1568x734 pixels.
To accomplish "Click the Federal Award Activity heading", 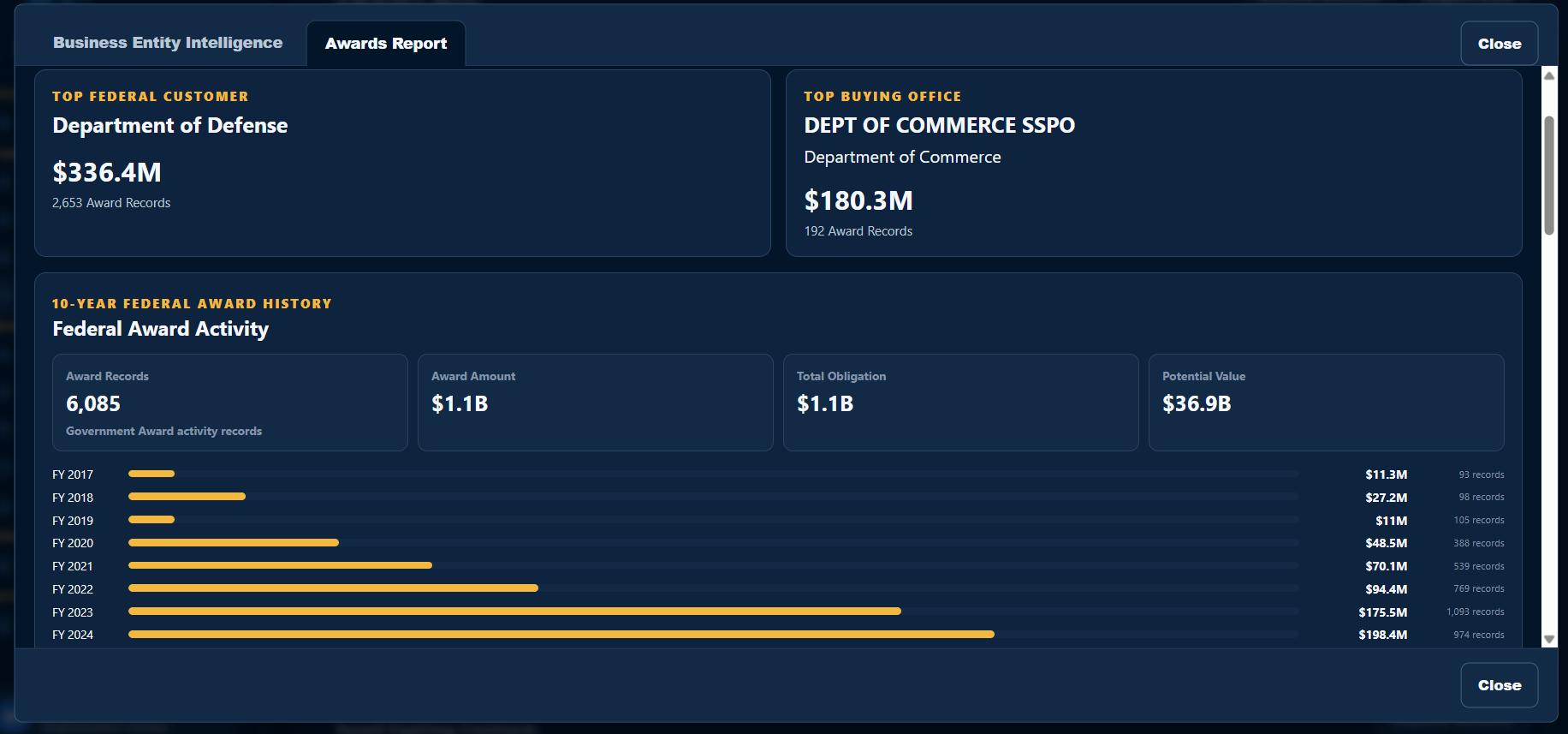I will coord(161,329).
